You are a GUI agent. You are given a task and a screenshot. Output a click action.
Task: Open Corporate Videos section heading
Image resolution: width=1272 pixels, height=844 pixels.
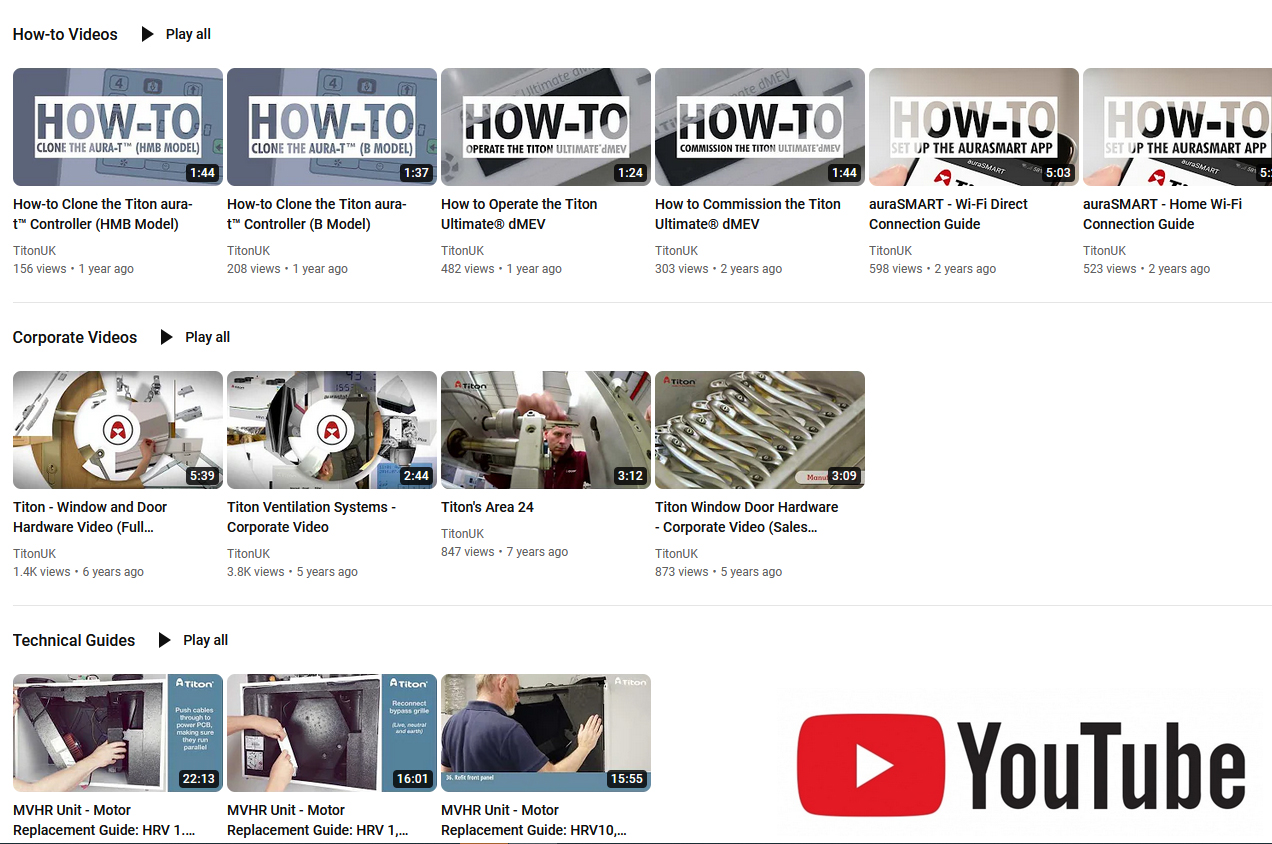click(x=75, y=337)
